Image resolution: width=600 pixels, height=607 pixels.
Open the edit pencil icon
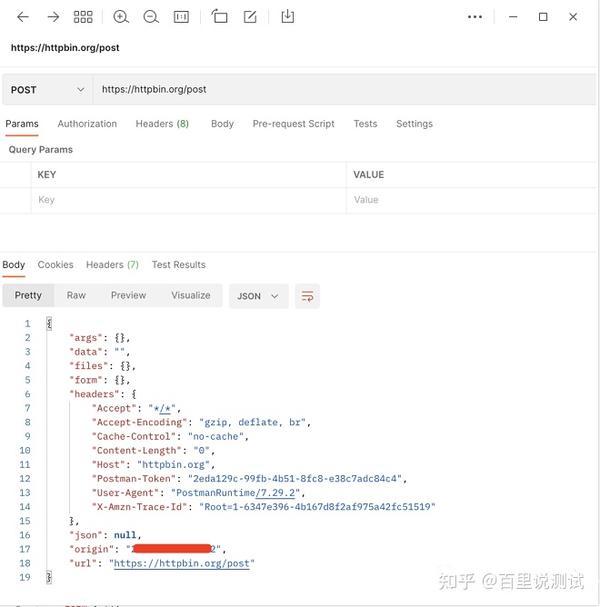(x=250, y=17)
